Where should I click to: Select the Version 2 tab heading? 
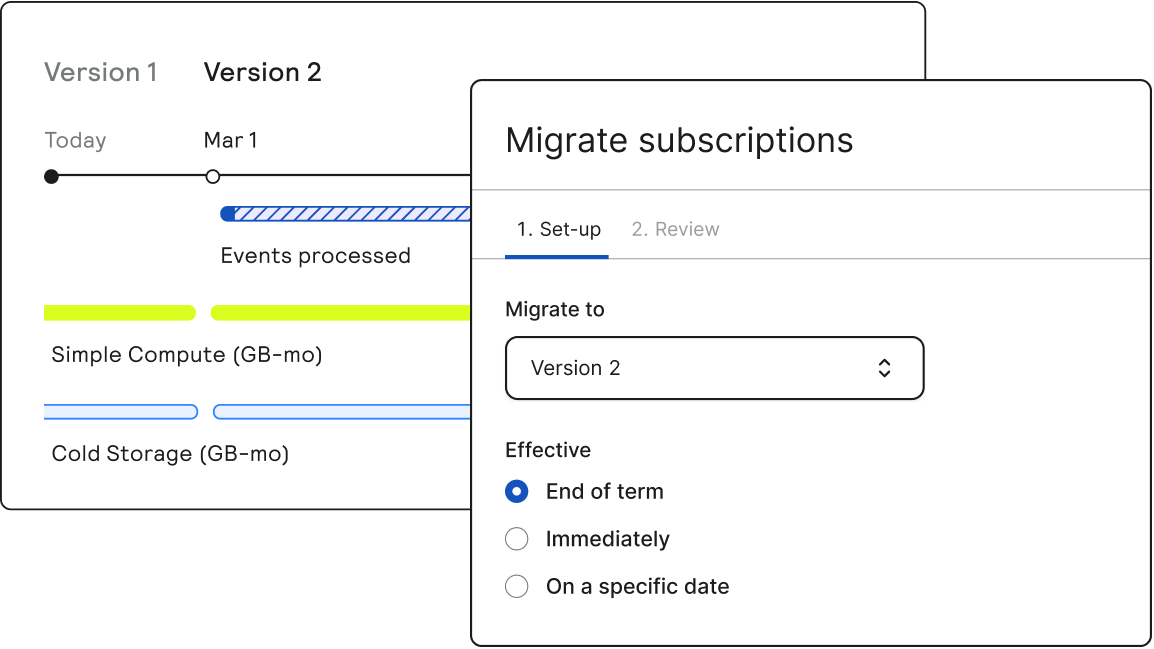pyautogui.click(x=262, y=73)
